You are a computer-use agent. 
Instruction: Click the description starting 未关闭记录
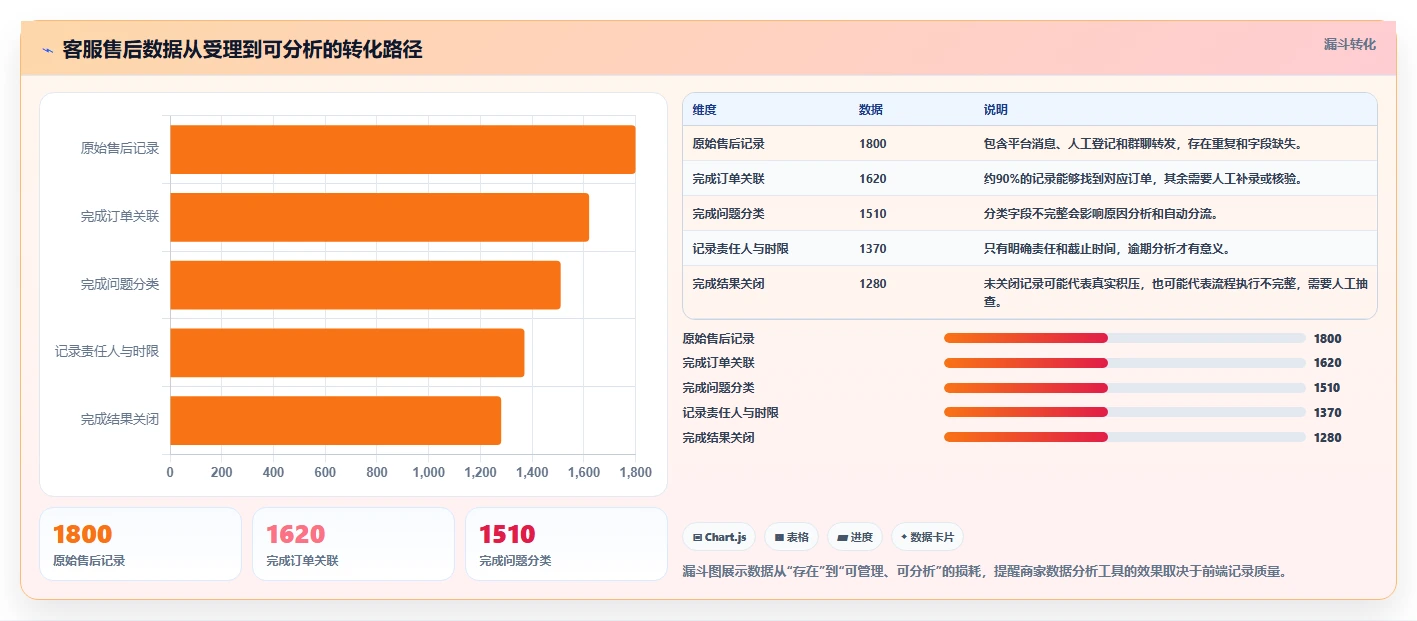click(x=1175, y=292)
